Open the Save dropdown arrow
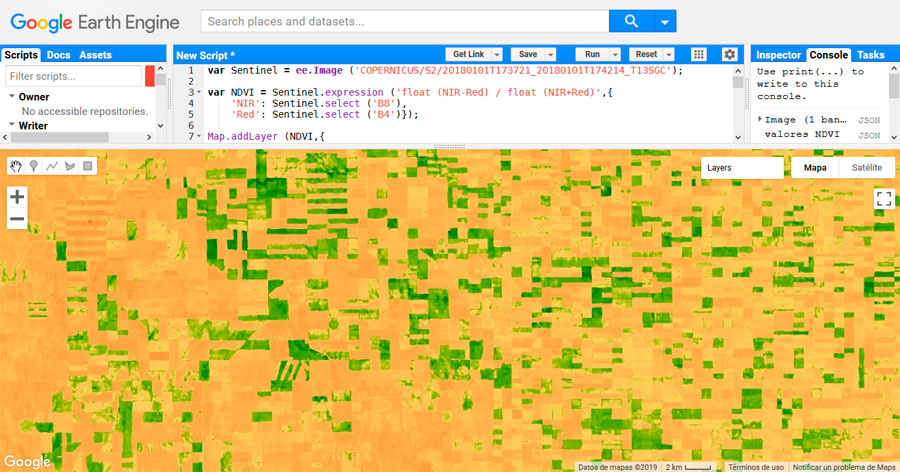The height and width of the screenshot is (472, 900). 550,55
